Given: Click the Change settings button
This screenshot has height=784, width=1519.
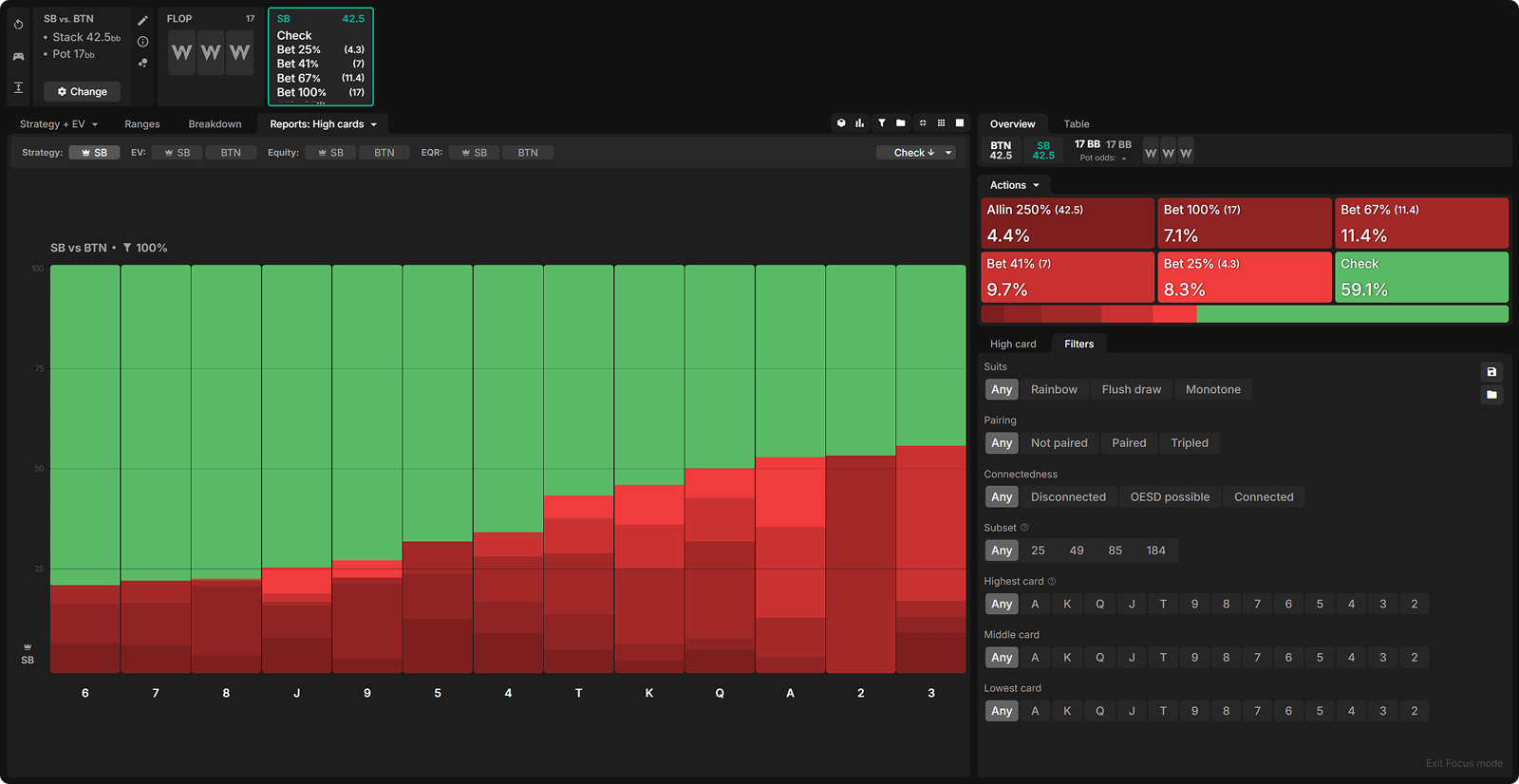Looking at the screenshot, I should pyautogui.click(x=82, y=92).
